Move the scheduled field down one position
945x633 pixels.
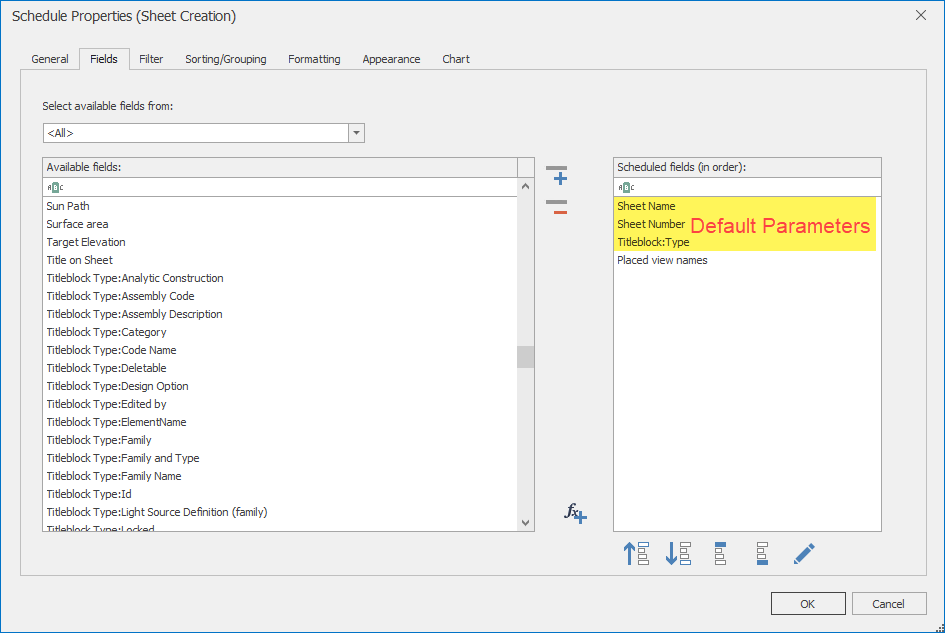click(x=678, y=553)
